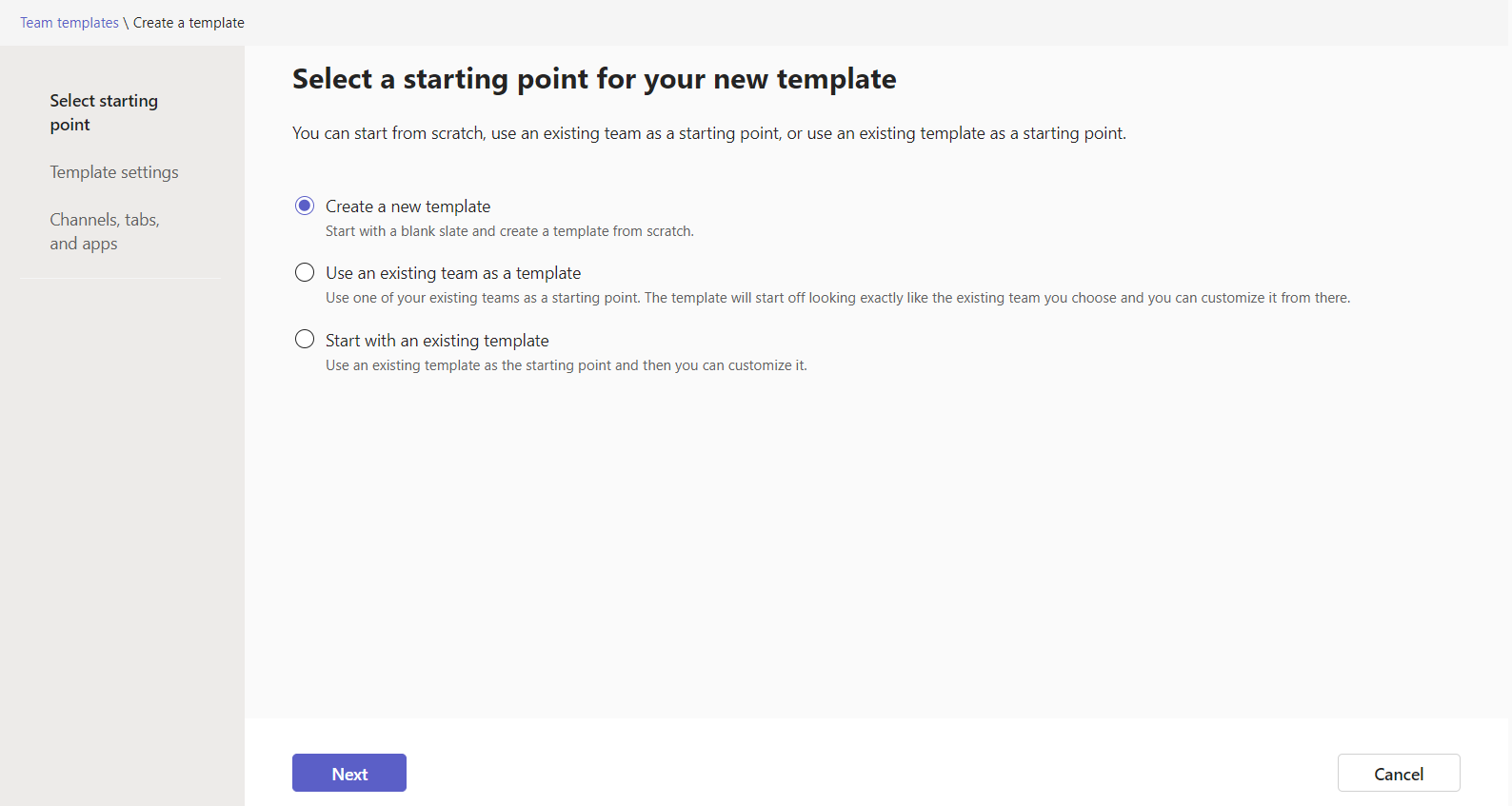1512x806 pixels.
Task: Click the backslash separator in the breadcrumb
Action: tap(126, 23)
